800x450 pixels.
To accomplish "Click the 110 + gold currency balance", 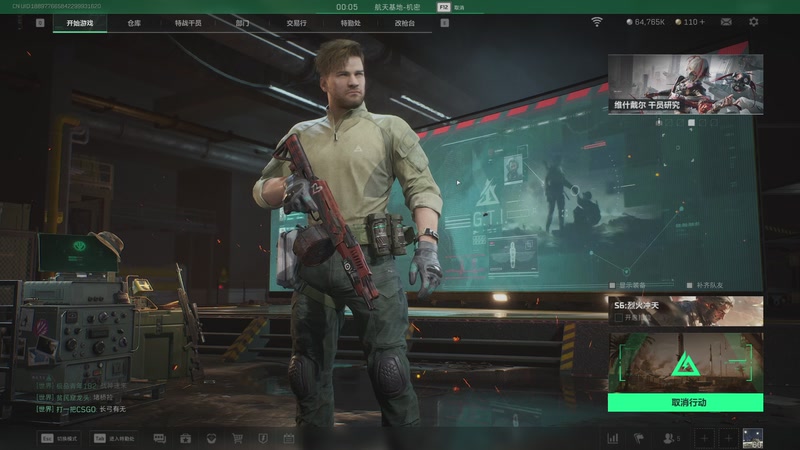I will 690,22.
